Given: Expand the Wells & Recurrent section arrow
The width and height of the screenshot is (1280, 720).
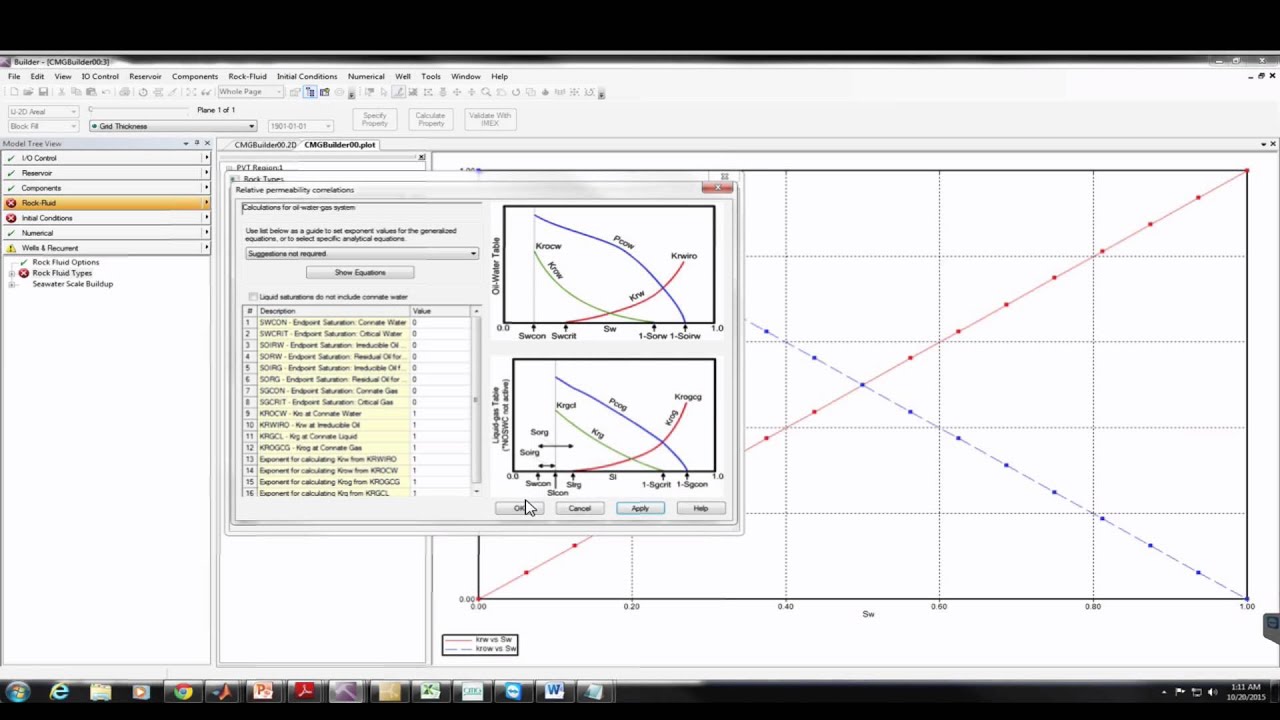Looking at the screenshot, I should tap(206, 248).
